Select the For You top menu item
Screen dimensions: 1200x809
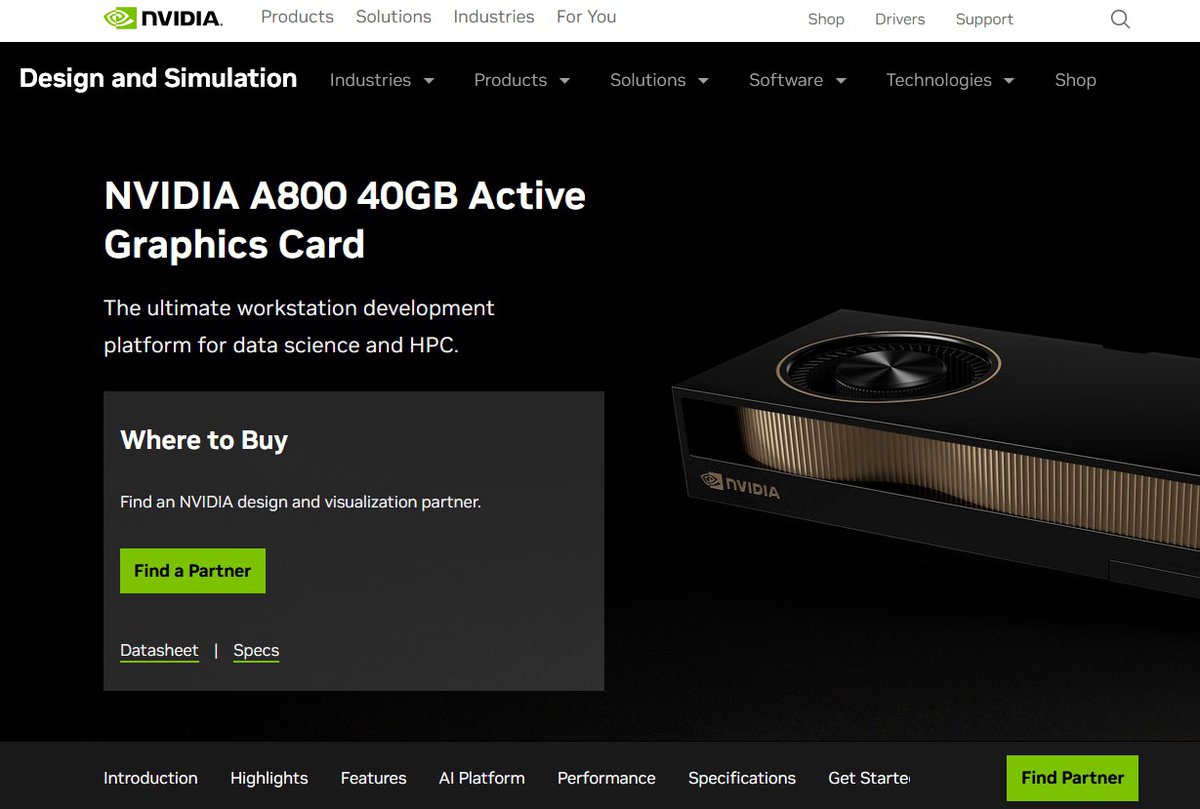point(586,17)
